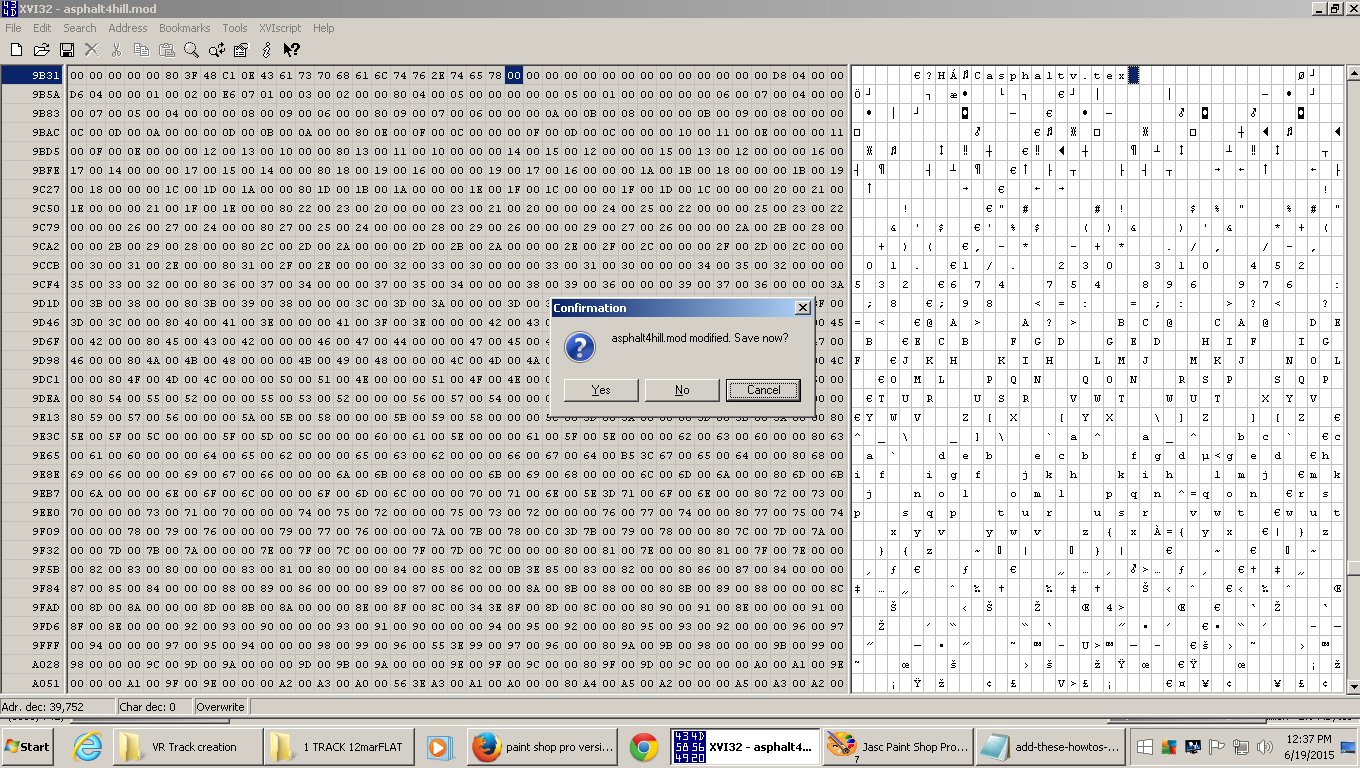Image resolution: width=1360 pixels, height=768 pixels.
Task: Open the Tools menu
Action: point(235,28)
